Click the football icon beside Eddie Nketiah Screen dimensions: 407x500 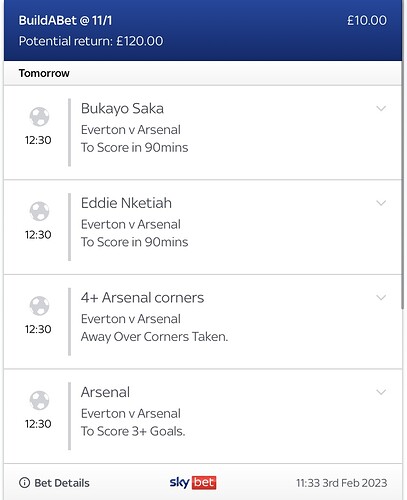click(39, 211)
